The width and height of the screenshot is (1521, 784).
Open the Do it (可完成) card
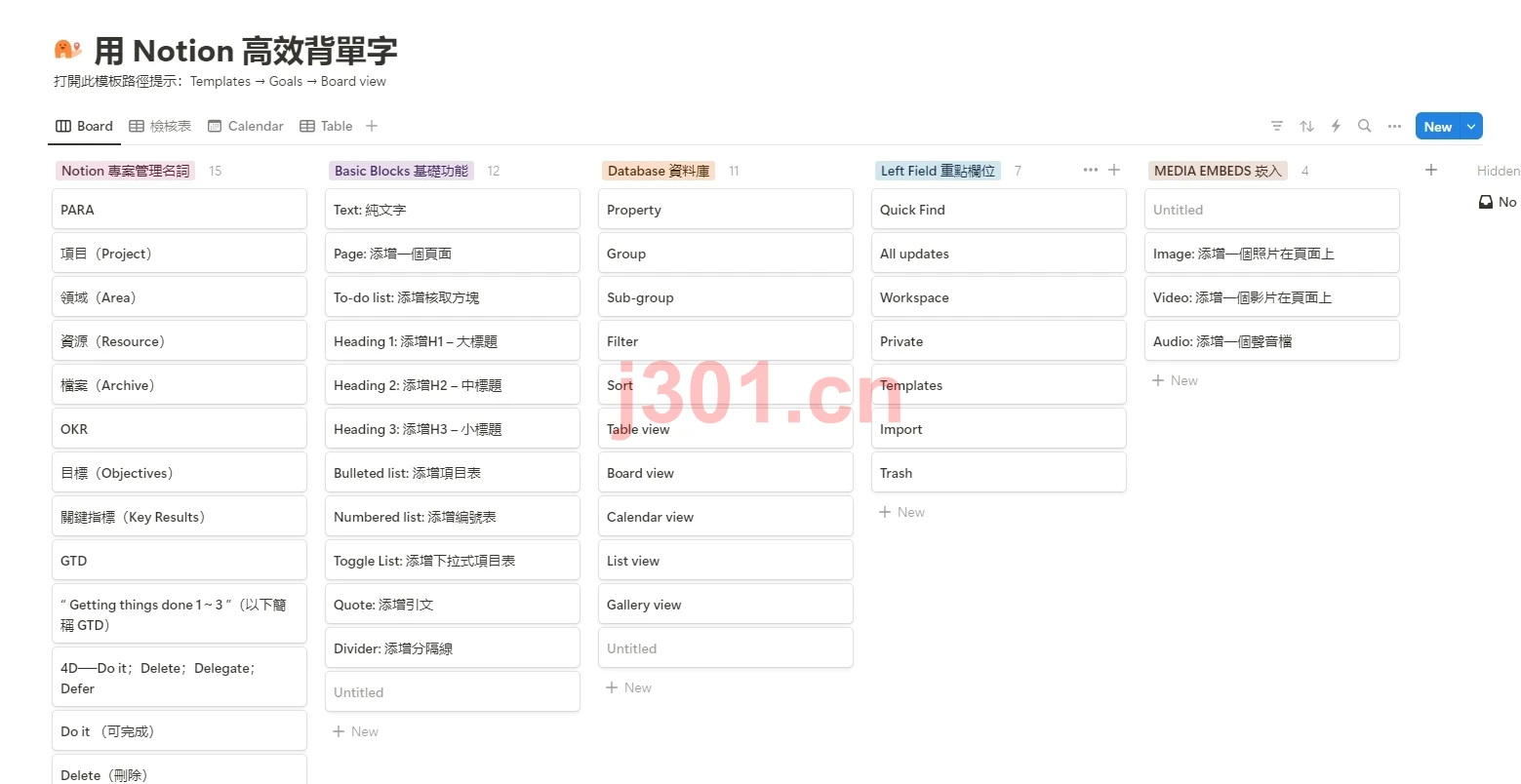coord(180,731)
